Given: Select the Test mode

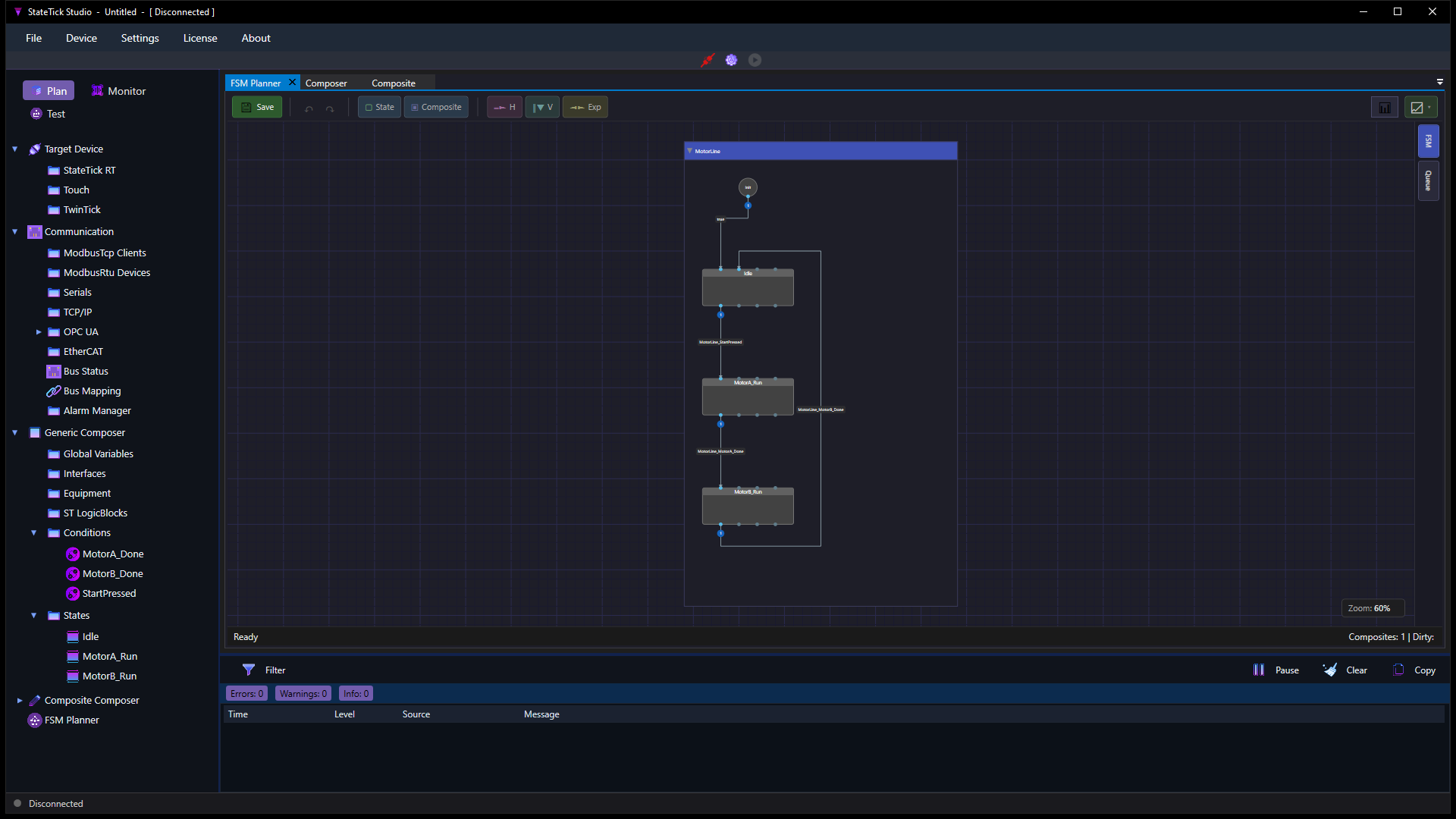Looking at the screenshot, I should click(48, 114).
